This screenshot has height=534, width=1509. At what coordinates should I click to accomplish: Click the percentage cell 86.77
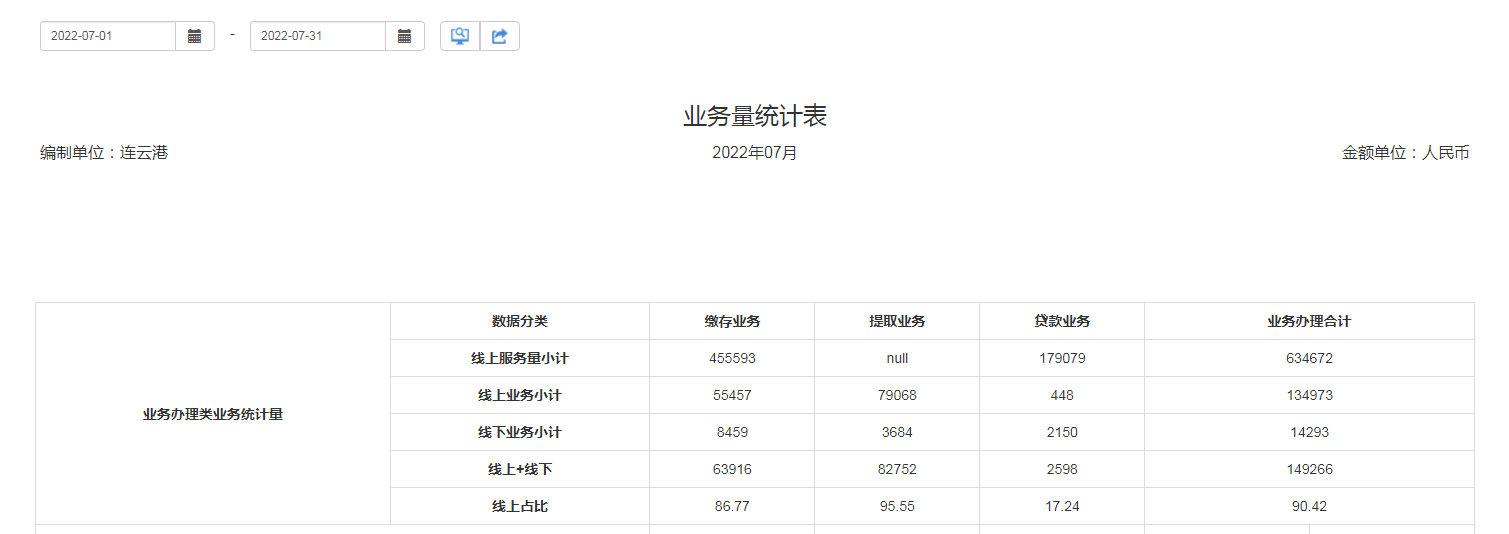[x=732, y=506]
